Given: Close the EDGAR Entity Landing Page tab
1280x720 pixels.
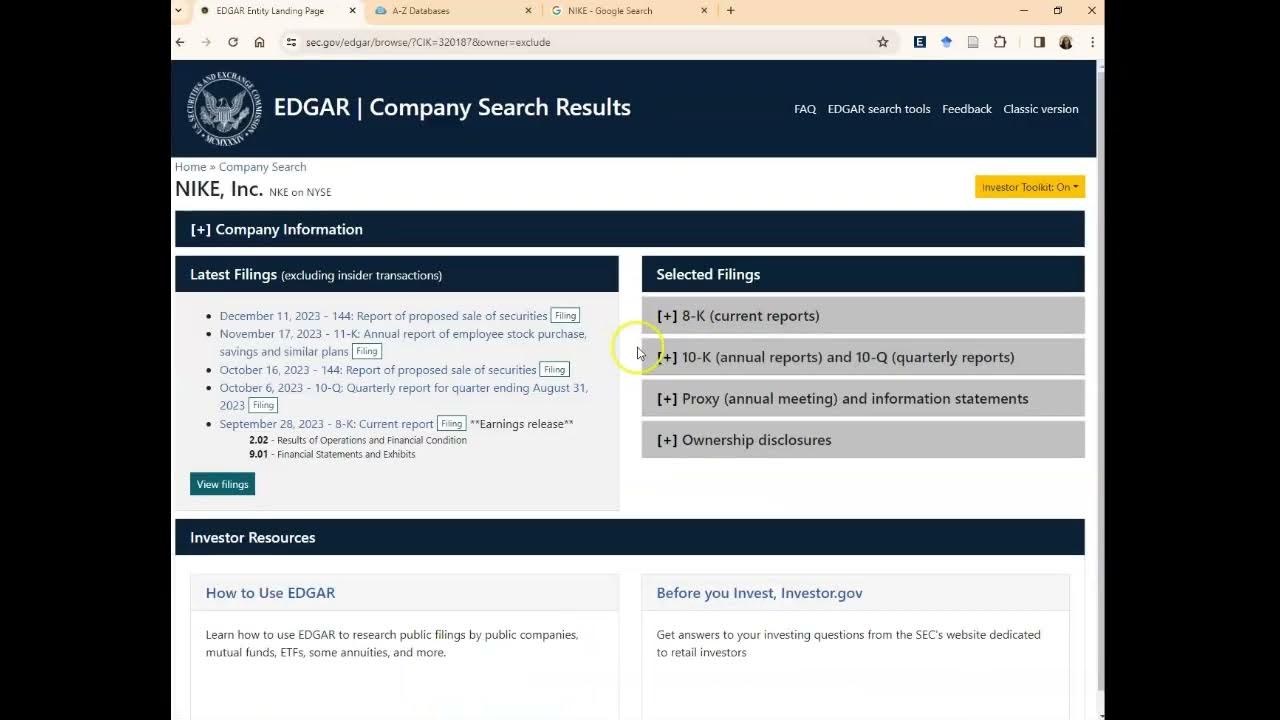Looking at the screenshot, I should click(352, 11).
